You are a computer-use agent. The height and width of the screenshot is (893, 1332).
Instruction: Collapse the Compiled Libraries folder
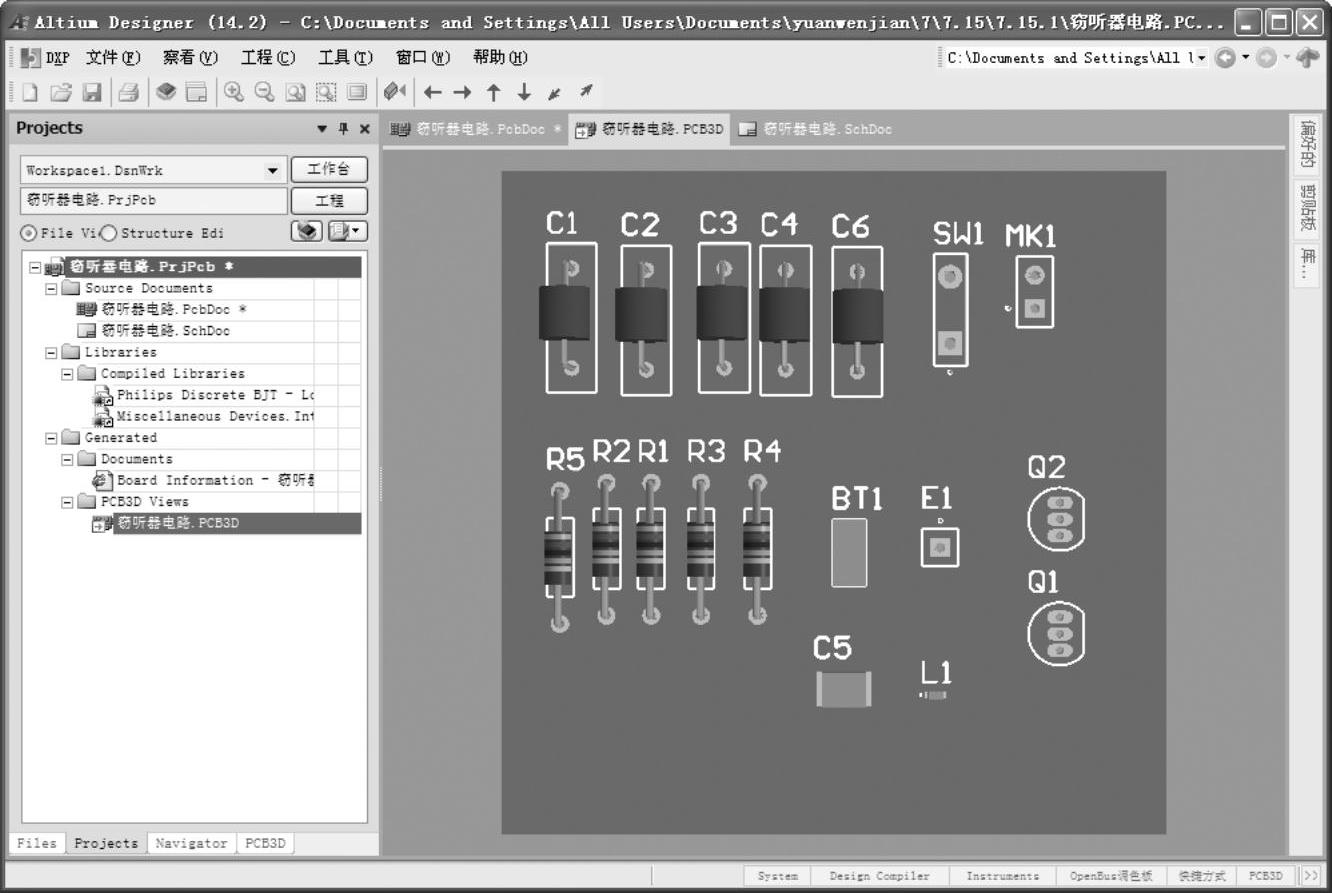(68, 374)
